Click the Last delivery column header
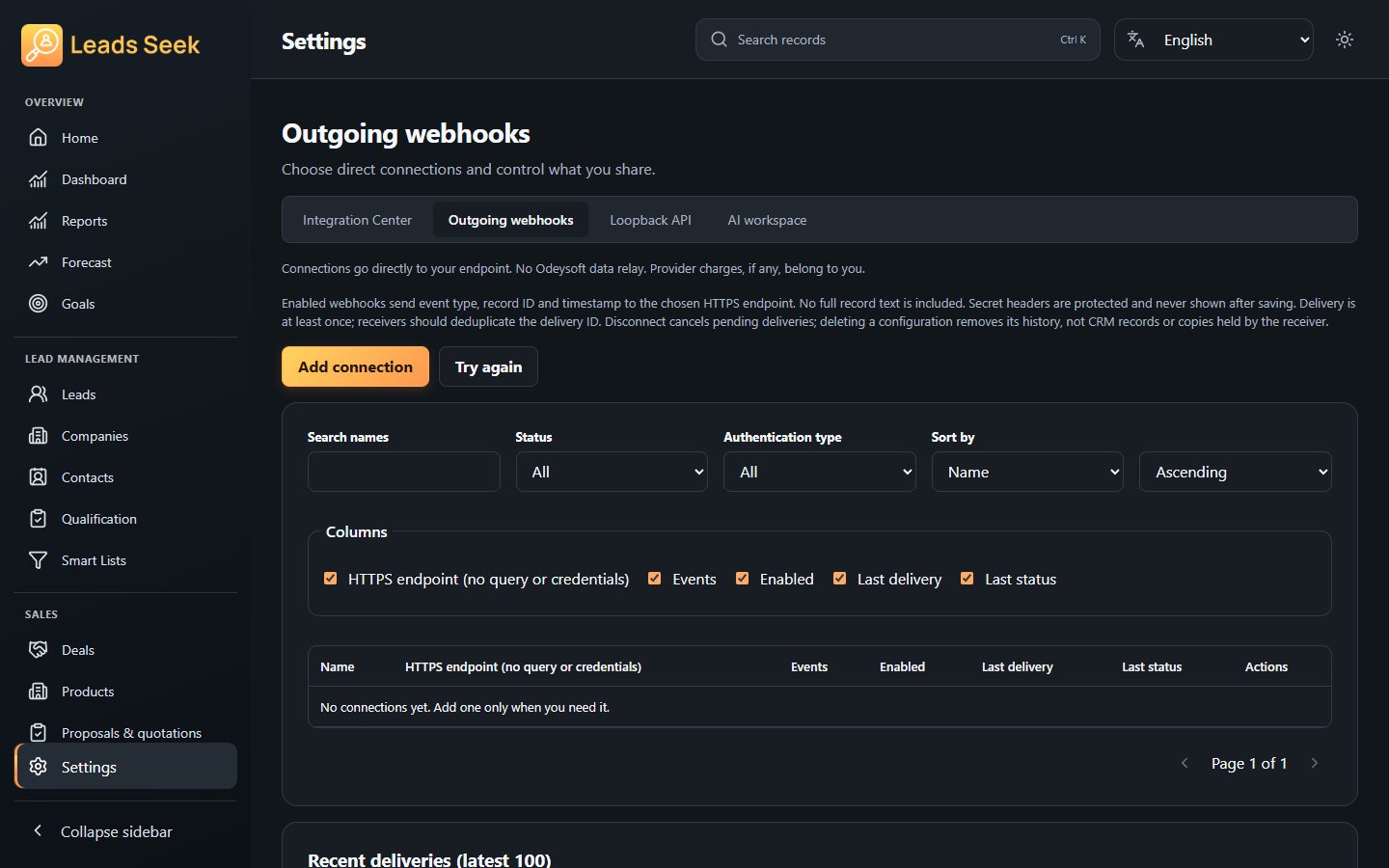Viewport: 1389px width, 868px height. click(x=1018, y=666)
